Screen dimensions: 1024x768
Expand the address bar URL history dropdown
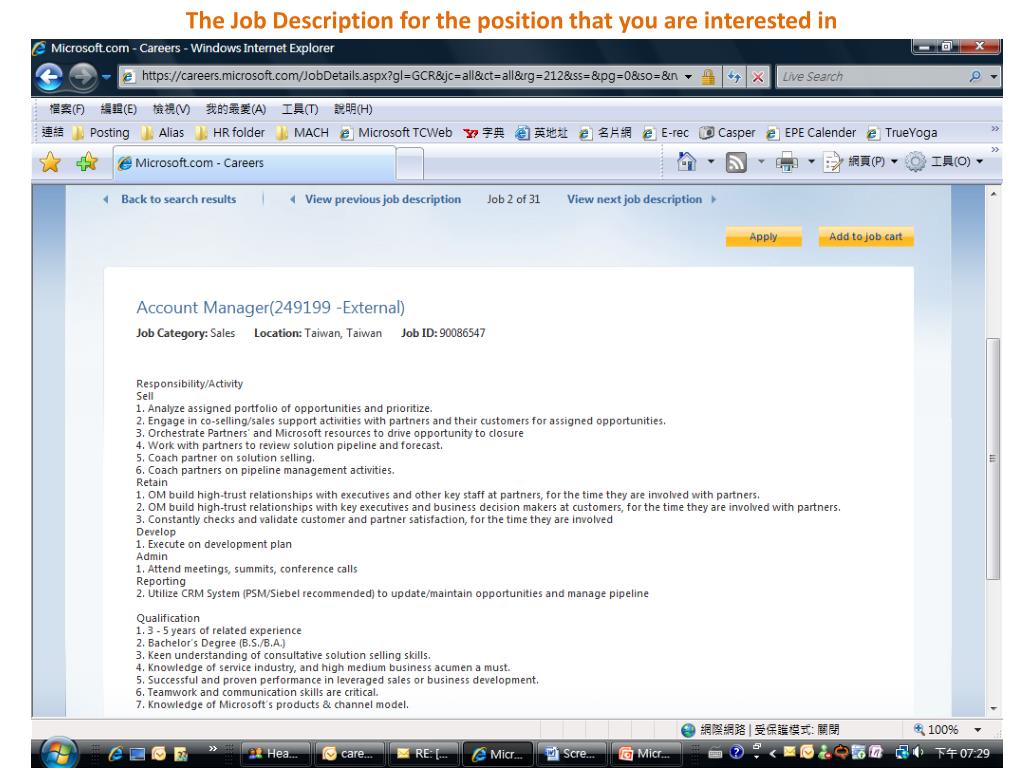pyautogui.click(x=688, y=76)
